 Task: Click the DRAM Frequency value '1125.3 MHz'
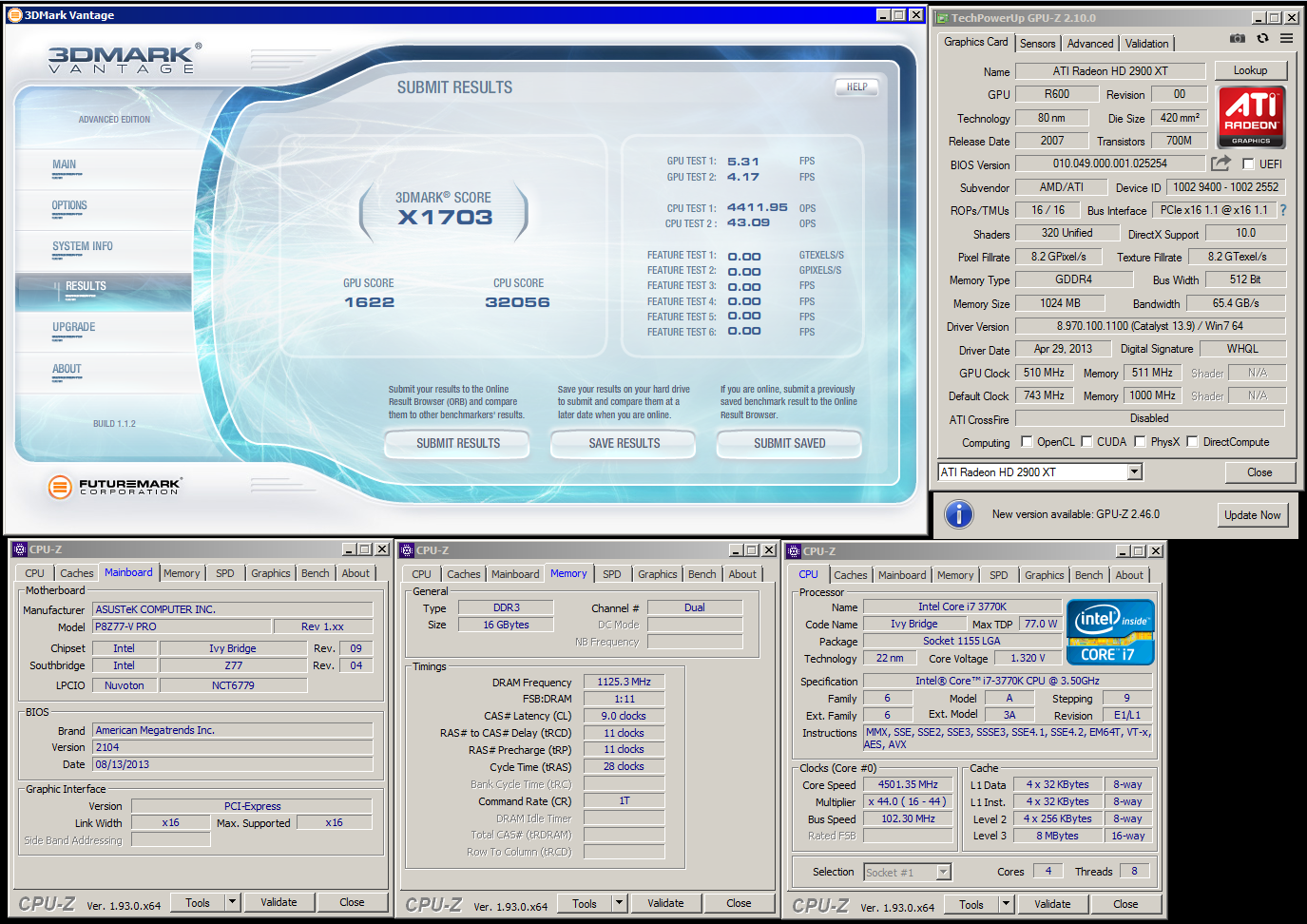click(x=624, y=682)
